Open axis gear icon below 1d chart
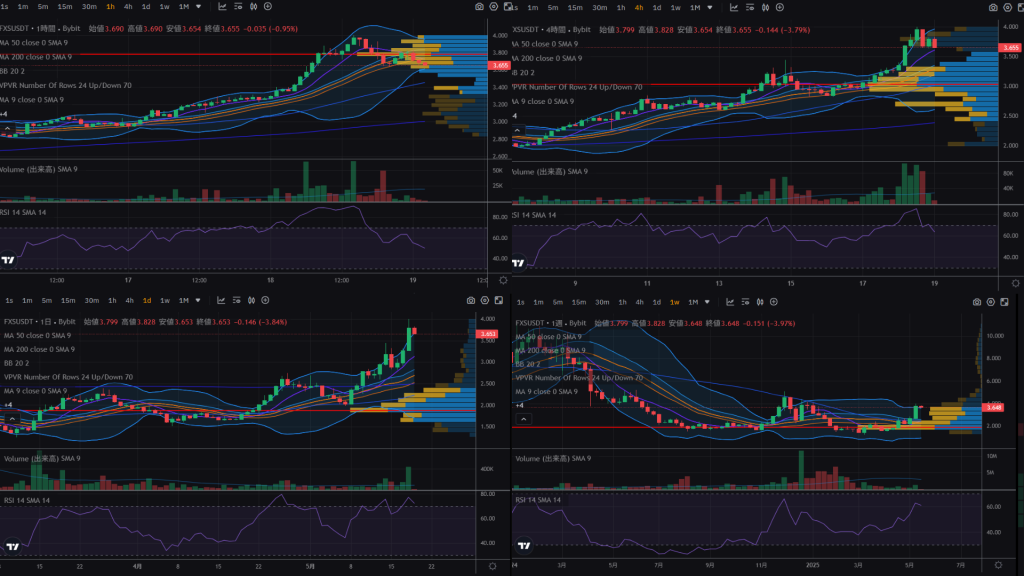Image resolution: width=1024 pixels, height=576 pixels. pos(493,566)
